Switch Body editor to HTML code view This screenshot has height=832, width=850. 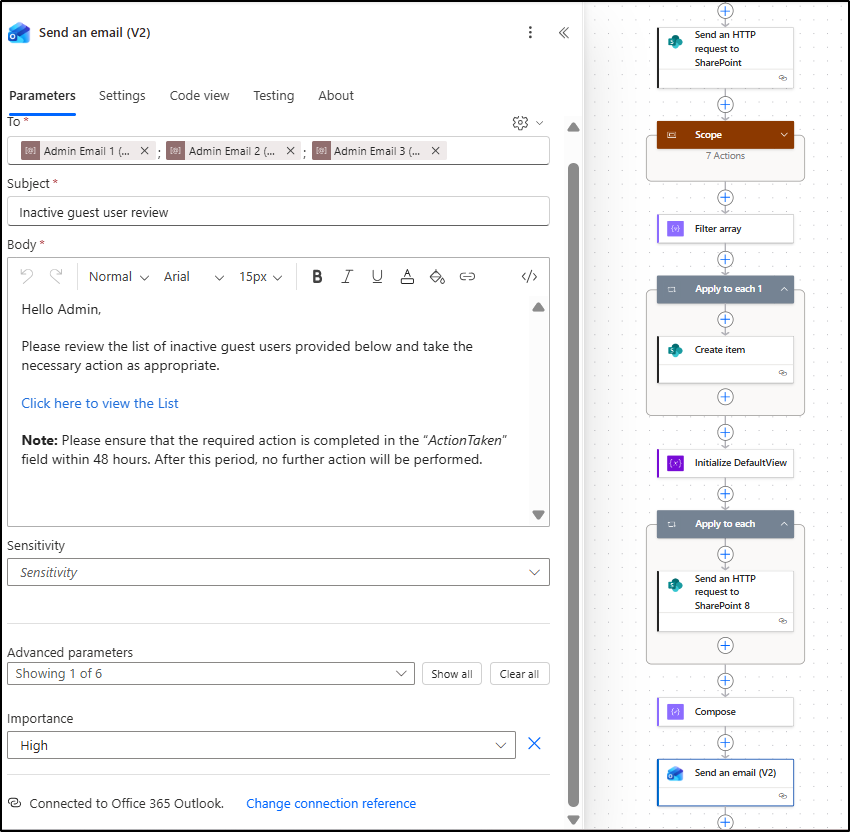coord(529,276)
